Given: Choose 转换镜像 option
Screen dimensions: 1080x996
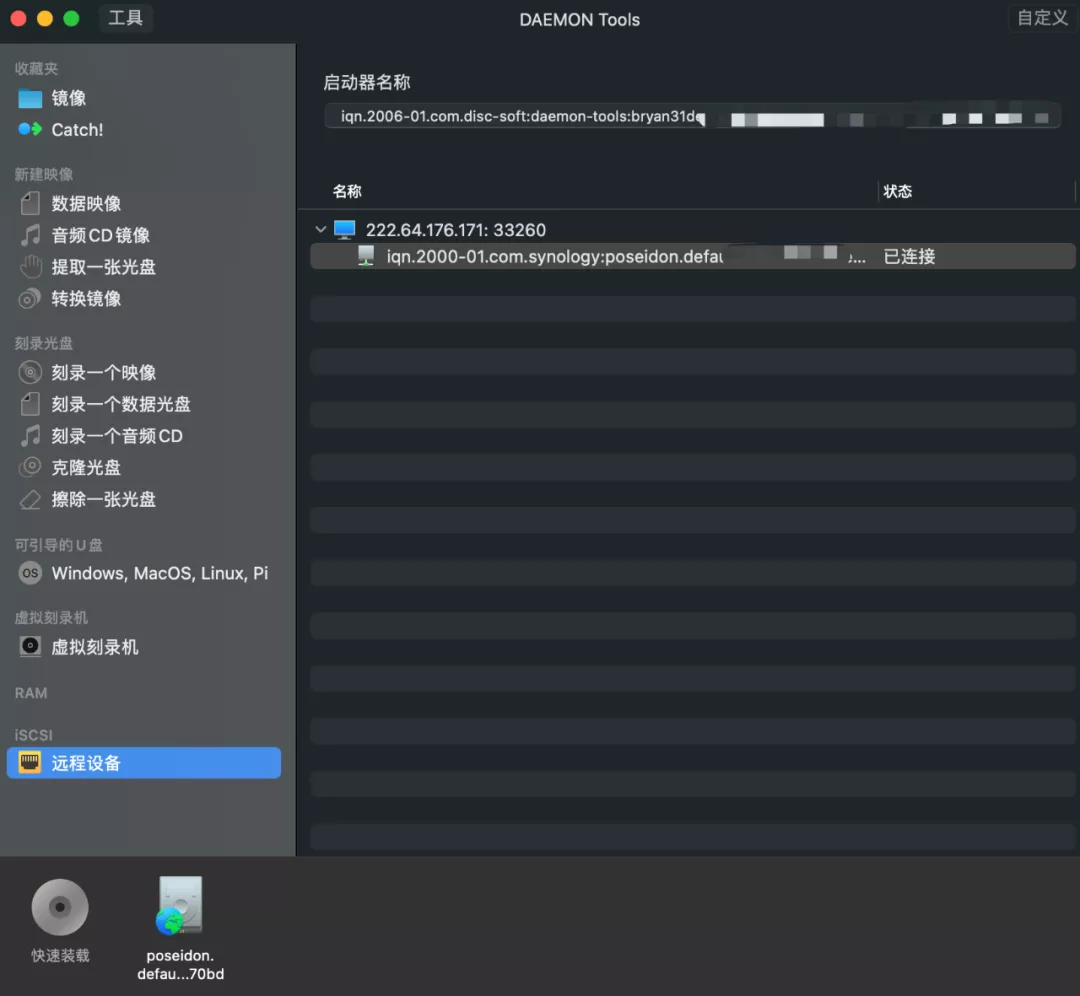Looking at the screenshot, I should [86, 299].
